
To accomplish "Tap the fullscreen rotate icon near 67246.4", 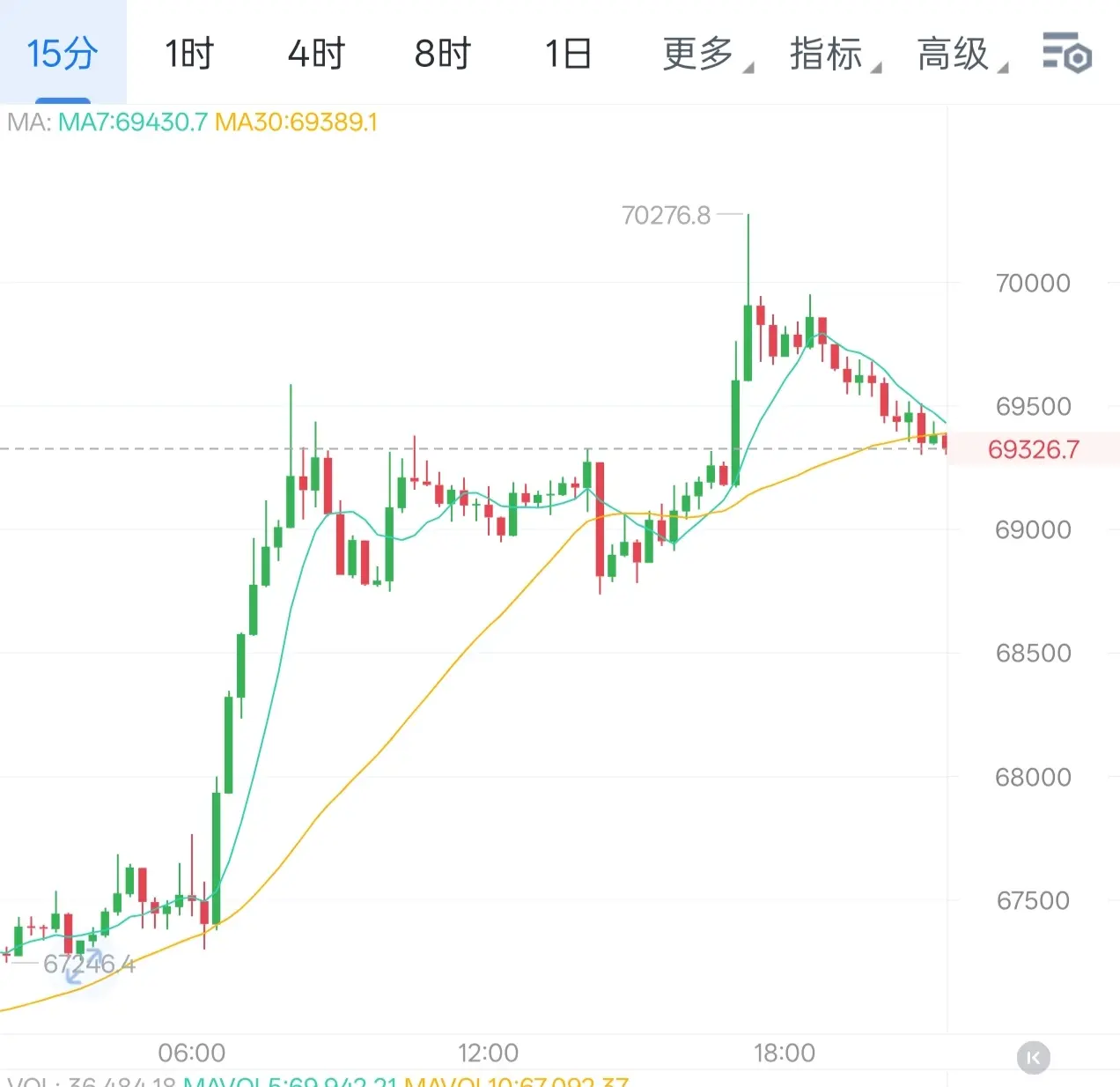I will [85, 966].
